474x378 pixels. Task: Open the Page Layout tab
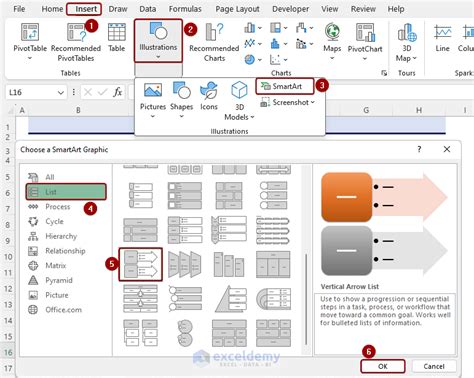click(237, 9)
